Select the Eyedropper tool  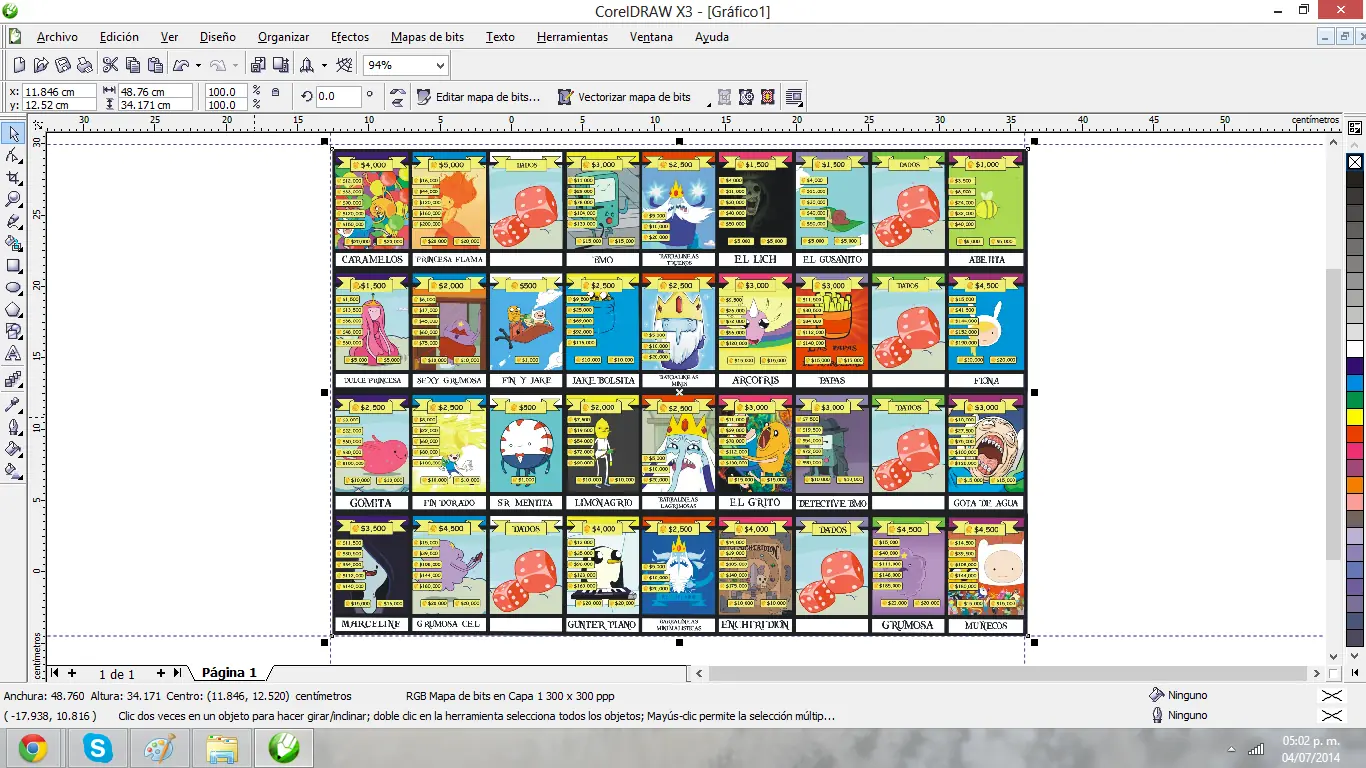tap(14, 404)
